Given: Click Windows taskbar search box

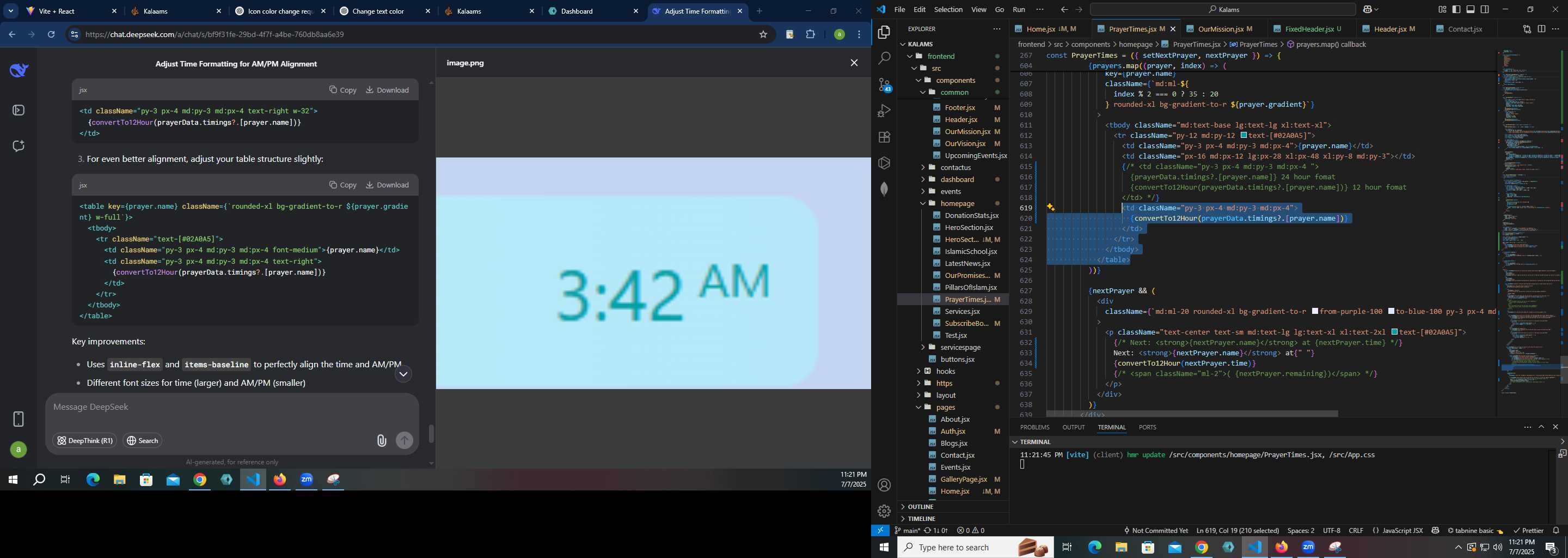Looking at the screenshot, I should (x=975, y=547).
